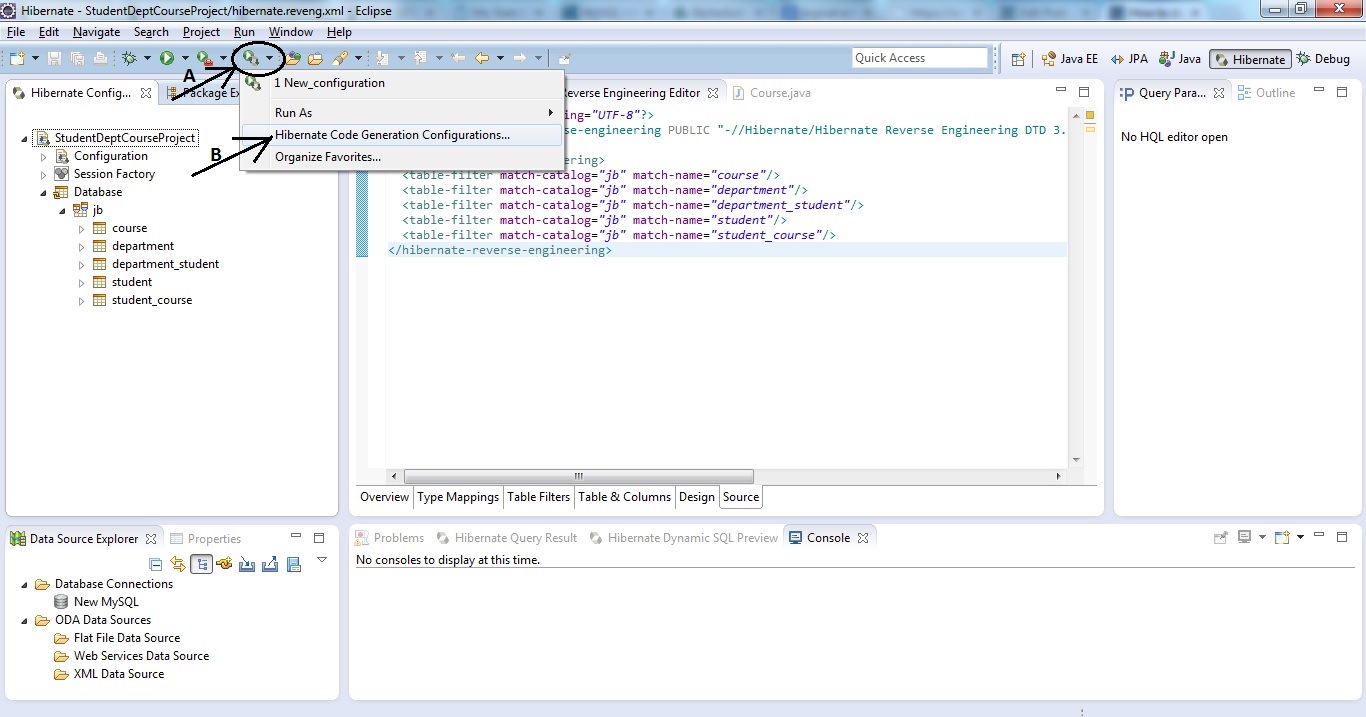Click the Print toolbar icon

[100, 59]
